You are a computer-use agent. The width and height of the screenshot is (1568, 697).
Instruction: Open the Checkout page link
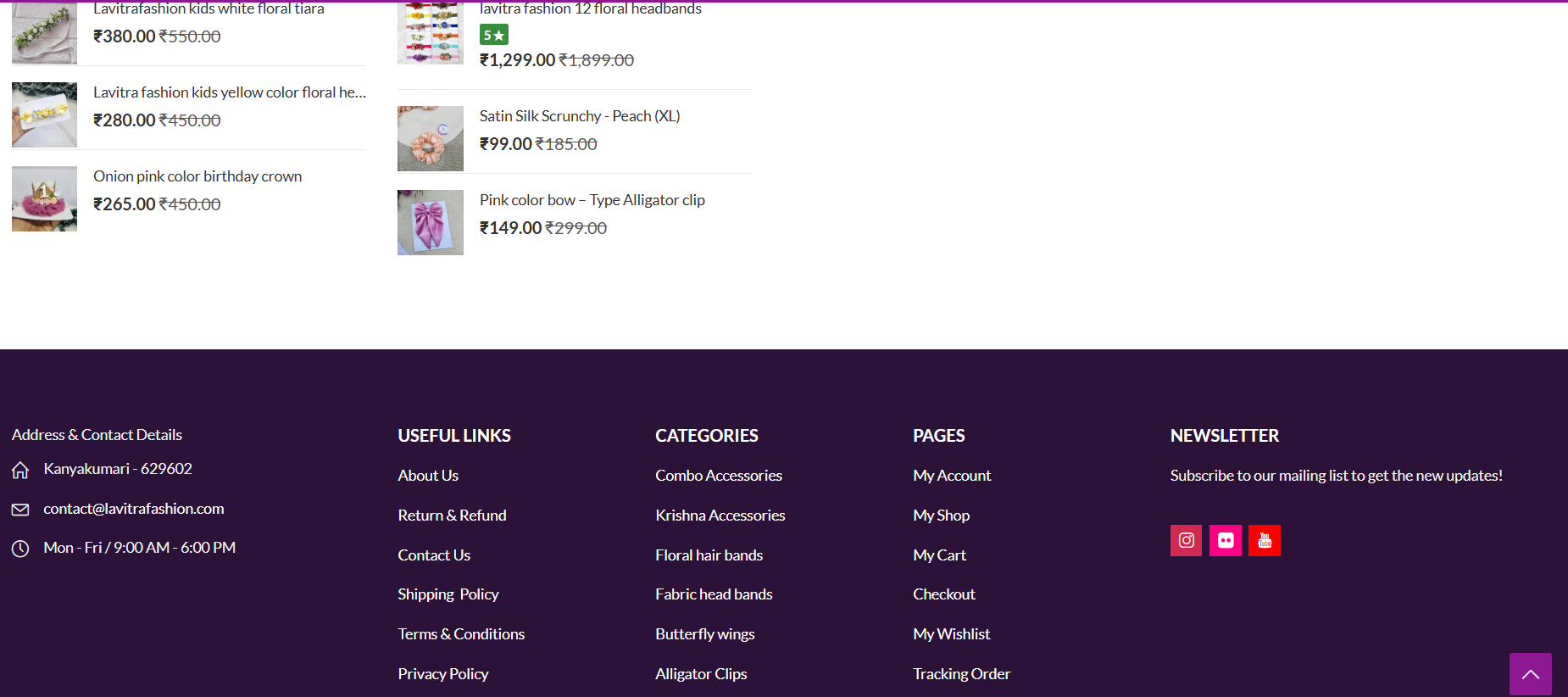tap(943, 594)
